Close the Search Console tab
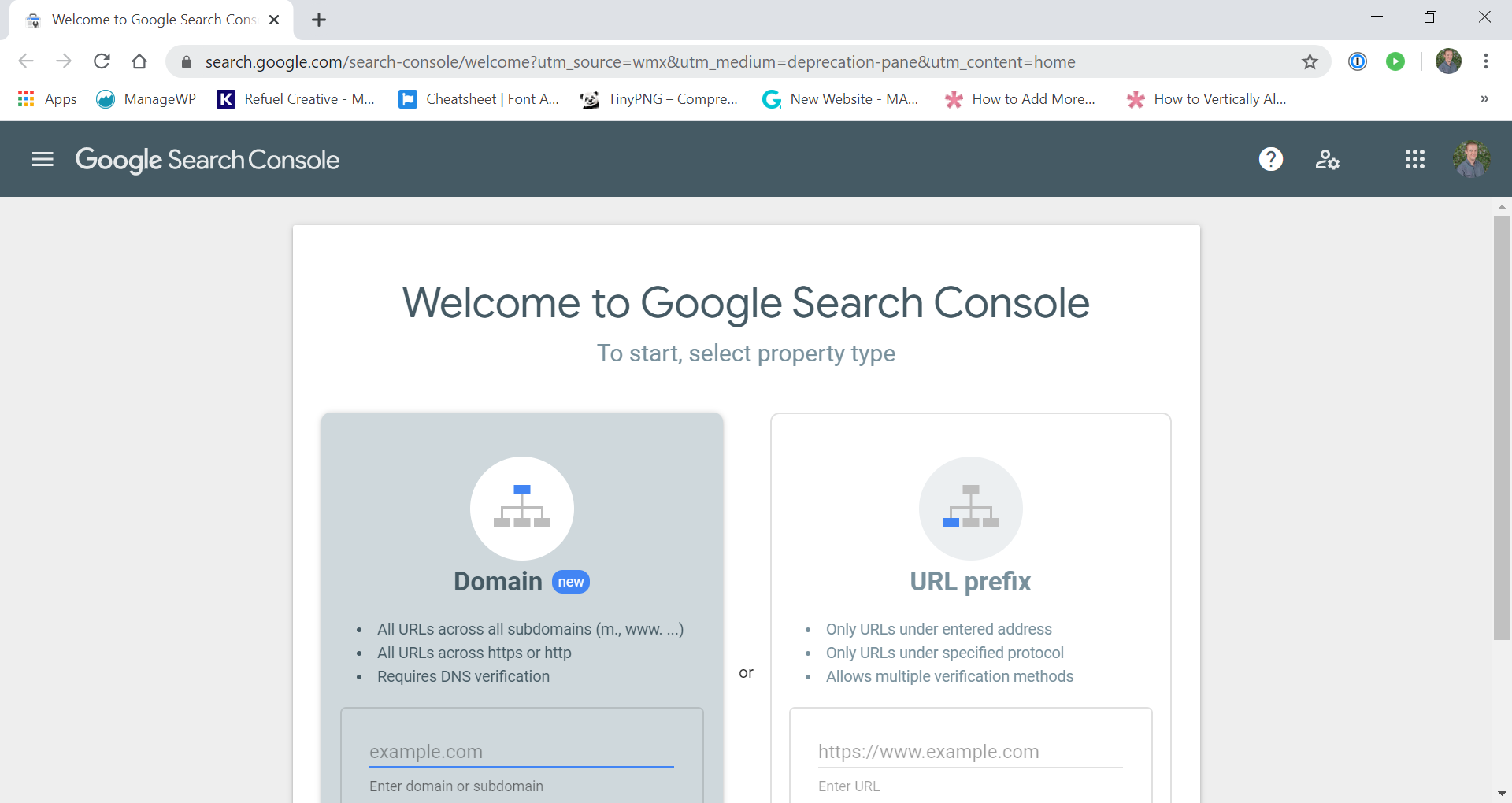Image resolution: width=1512 pixels, height=803 pixels. [x=274, y=20]
